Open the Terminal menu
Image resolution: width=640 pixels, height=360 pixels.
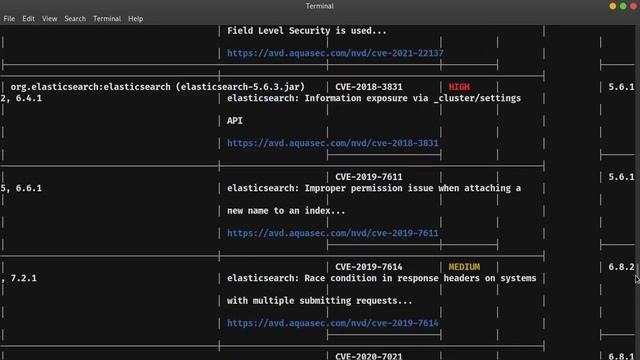click(107, 19)
